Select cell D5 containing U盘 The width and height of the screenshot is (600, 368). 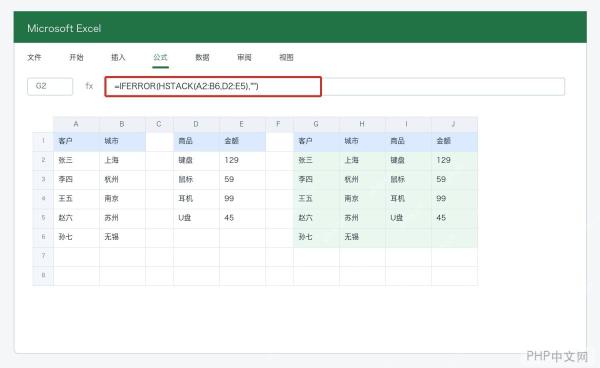pos(196,218)
